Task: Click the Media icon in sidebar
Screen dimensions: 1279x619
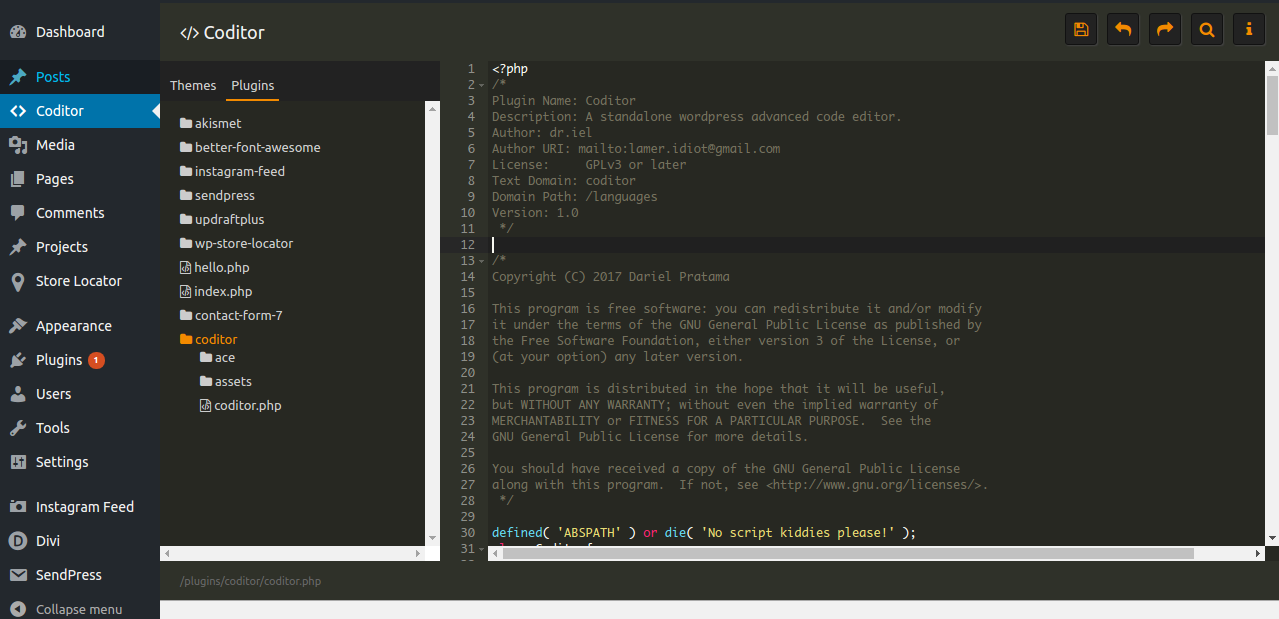Action: pos(18,145)
